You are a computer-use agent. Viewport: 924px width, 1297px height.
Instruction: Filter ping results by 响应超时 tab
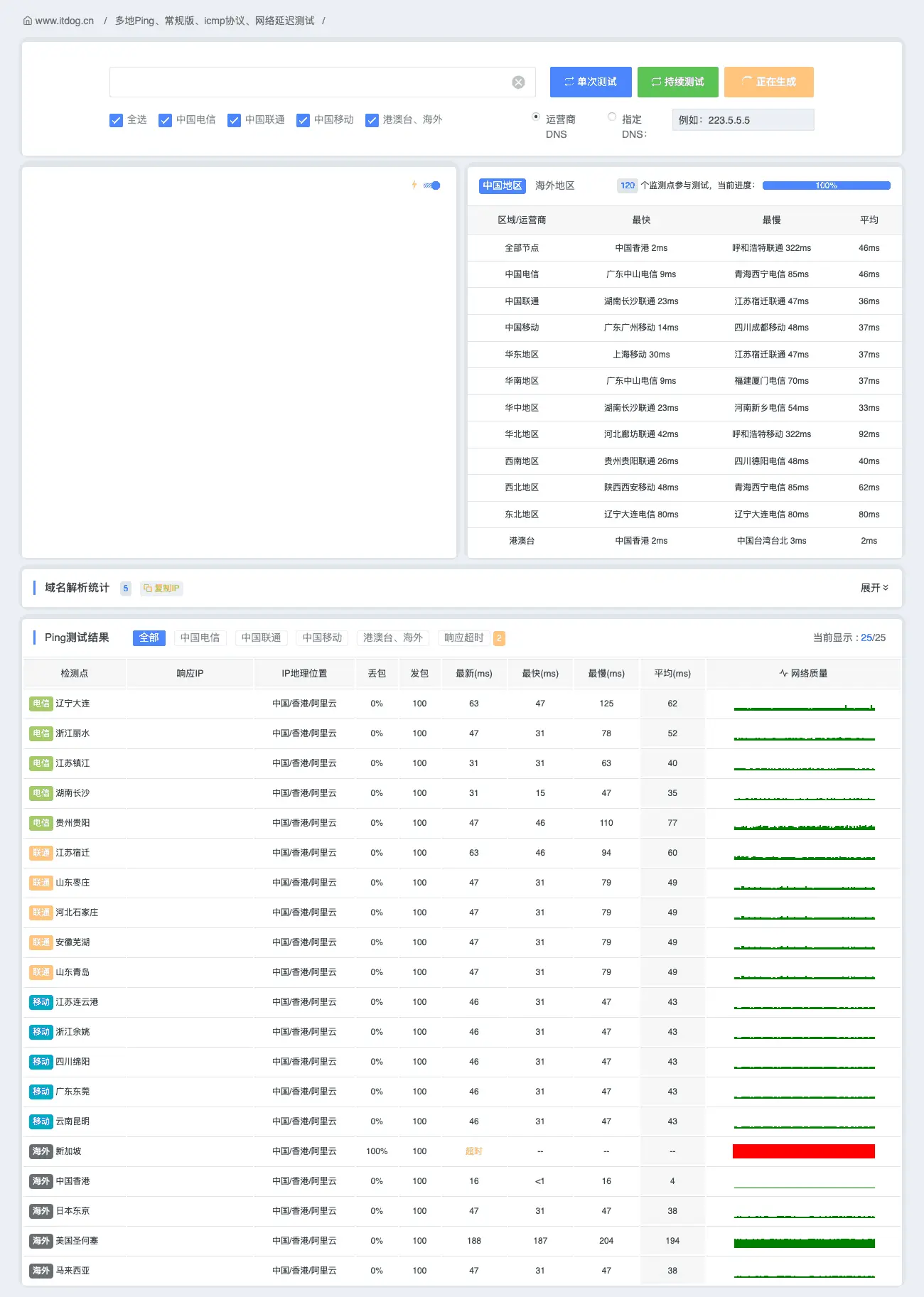point(464,637)
